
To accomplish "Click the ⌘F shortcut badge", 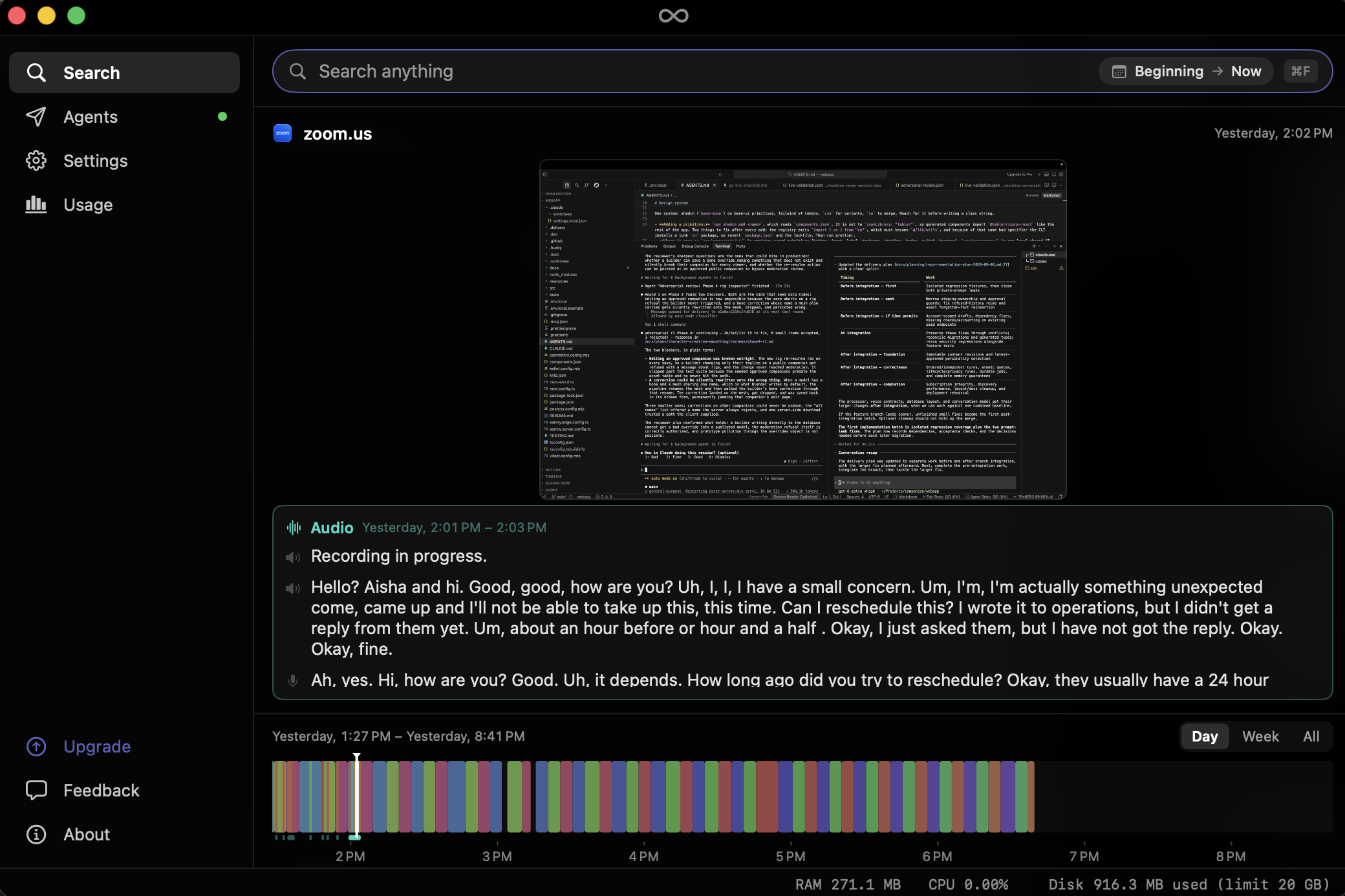I will [x=1300, y=71].
